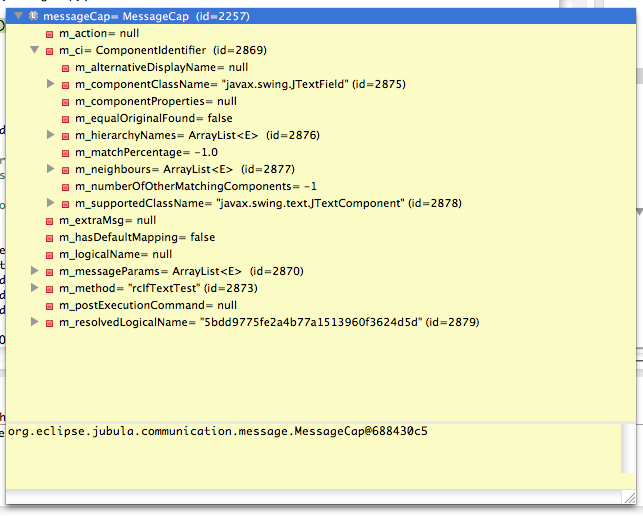Expand the m_method rcIfTextTest entry
Screen dimensions: 643x516
click(35, 288)
